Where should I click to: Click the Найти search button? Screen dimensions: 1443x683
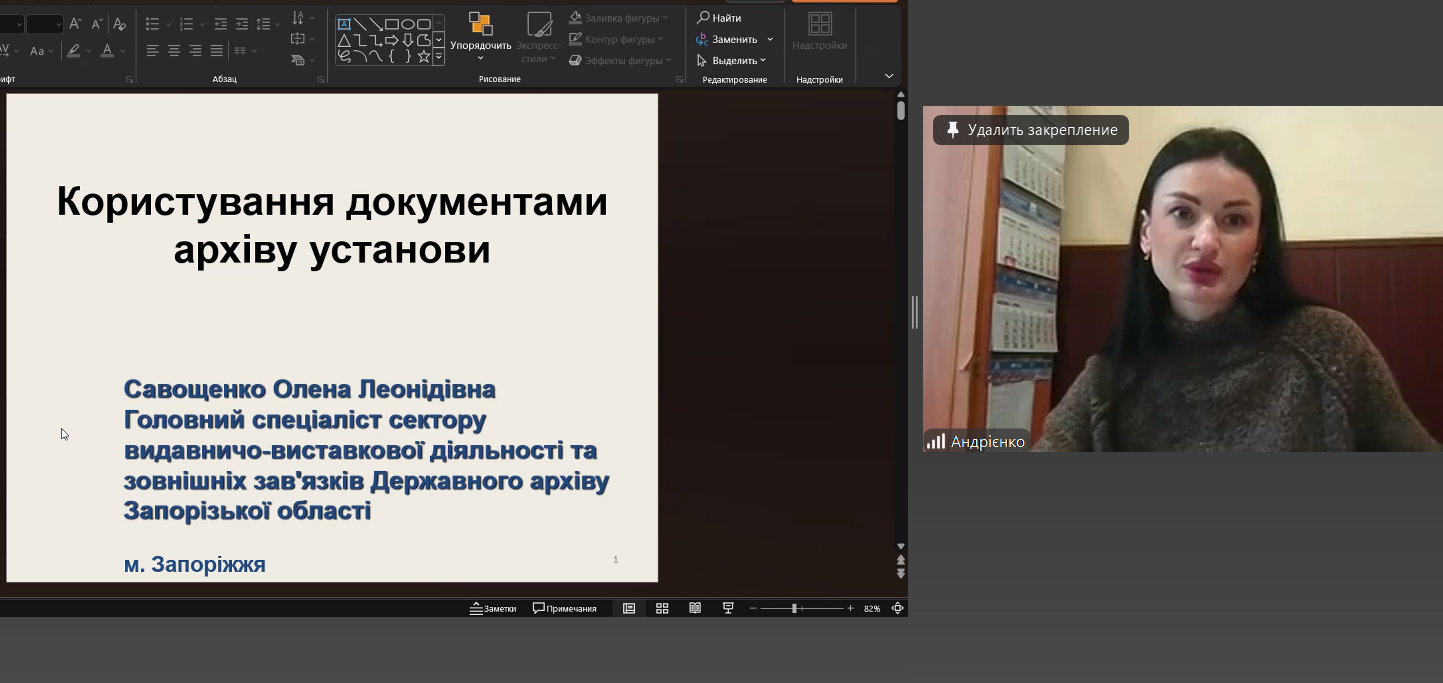tap(720, 18)
